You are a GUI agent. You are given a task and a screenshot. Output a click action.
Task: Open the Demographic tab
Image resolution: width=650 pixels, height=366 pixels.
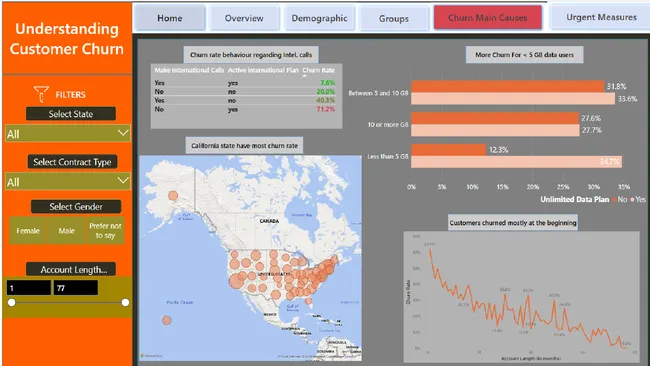click(x=319, y=18)
